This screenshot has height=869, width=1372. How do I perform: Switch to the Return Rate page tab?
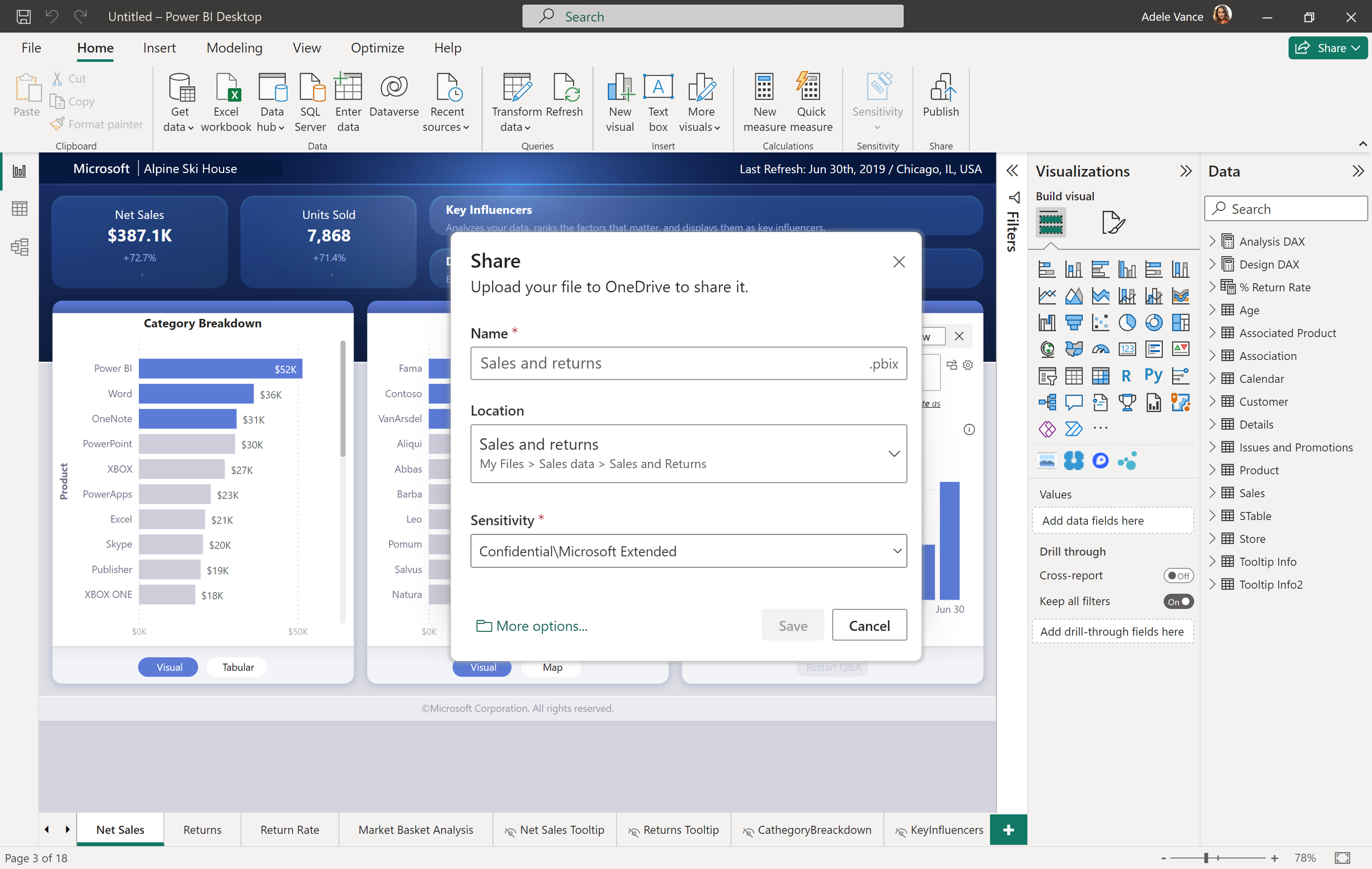coord(290,830)
